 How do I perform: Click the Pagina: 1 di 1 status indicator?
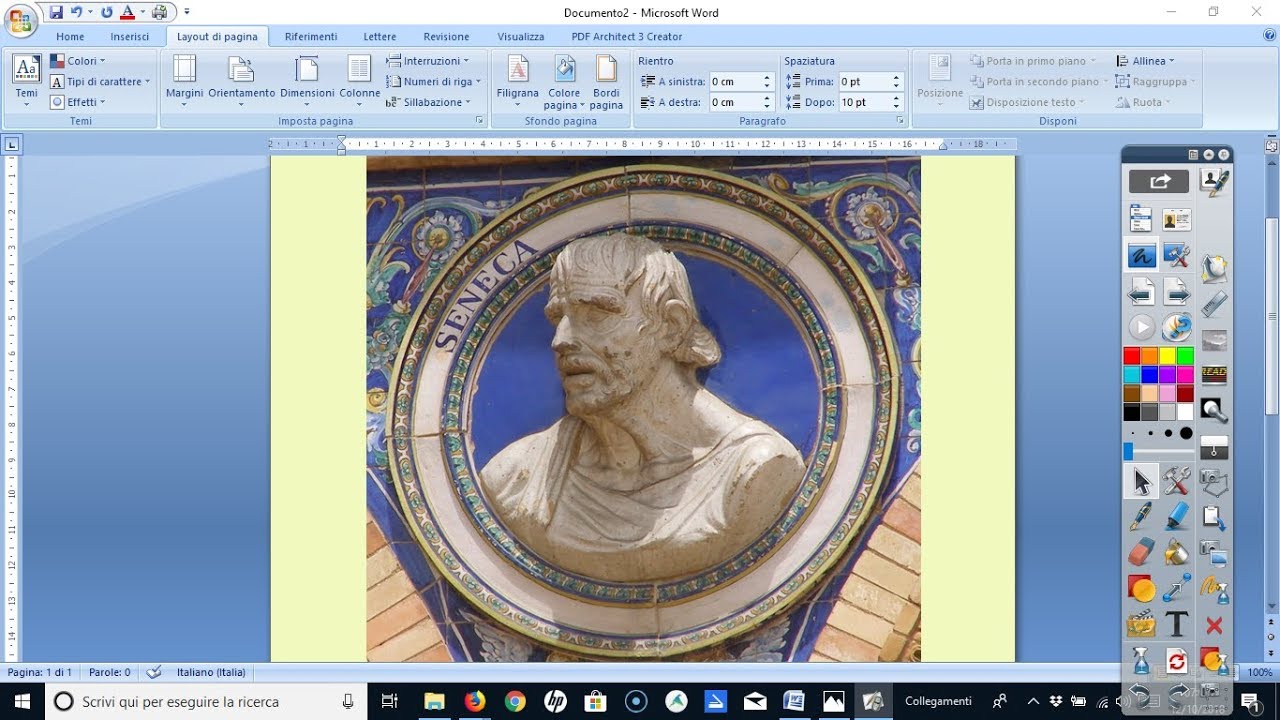point(40,672)
